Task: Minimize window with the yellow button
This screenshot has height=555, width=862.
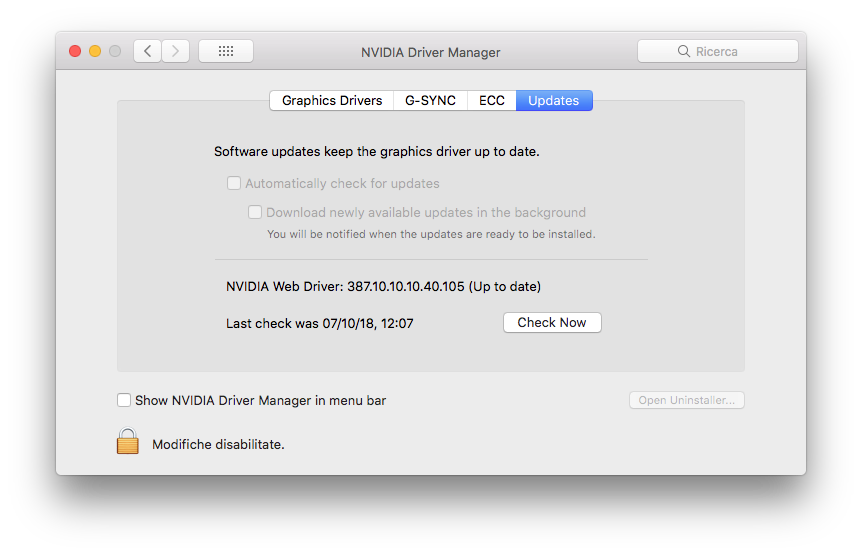Action: (95, 51)
